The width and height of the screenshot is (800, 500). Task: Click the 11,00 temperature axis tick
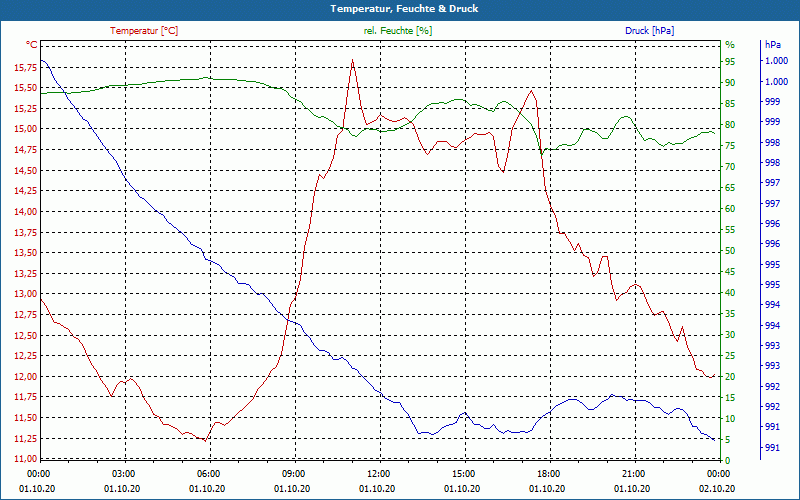click(x=26, y=459)
